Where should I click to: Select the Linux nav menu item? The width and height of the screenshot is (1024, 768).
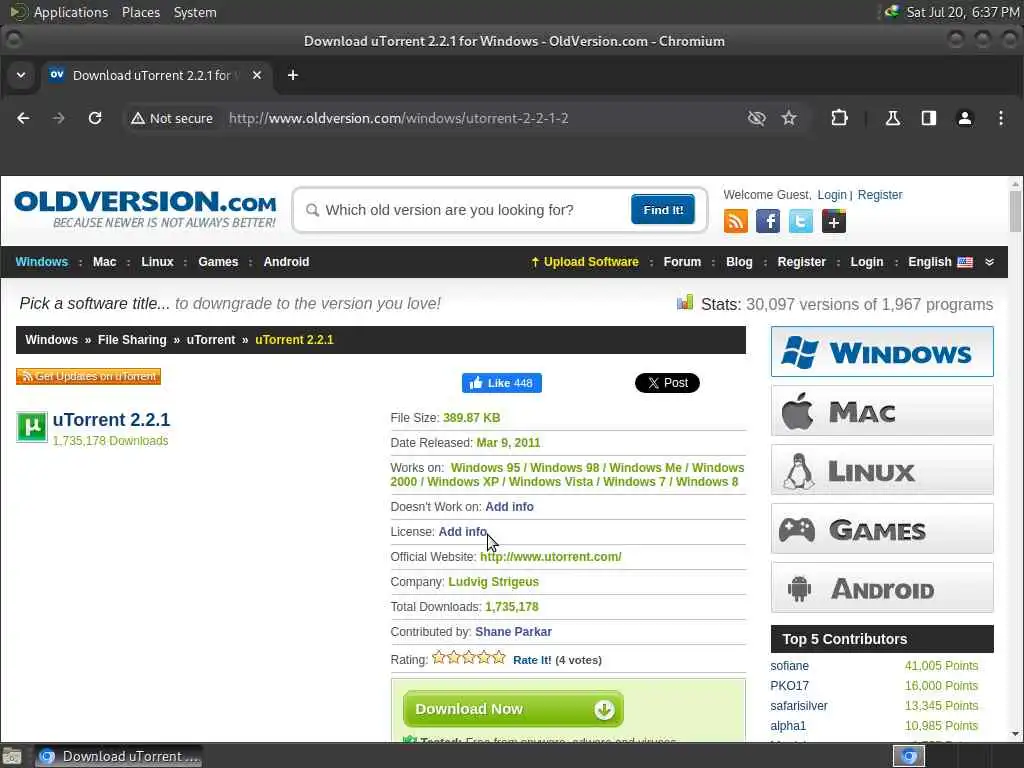pos(157,262)
